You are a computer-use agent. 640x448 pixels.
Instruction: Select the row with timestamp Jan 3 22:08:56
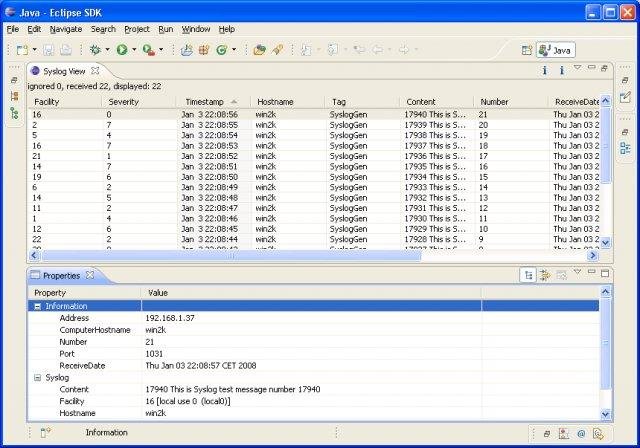point(313,115)
